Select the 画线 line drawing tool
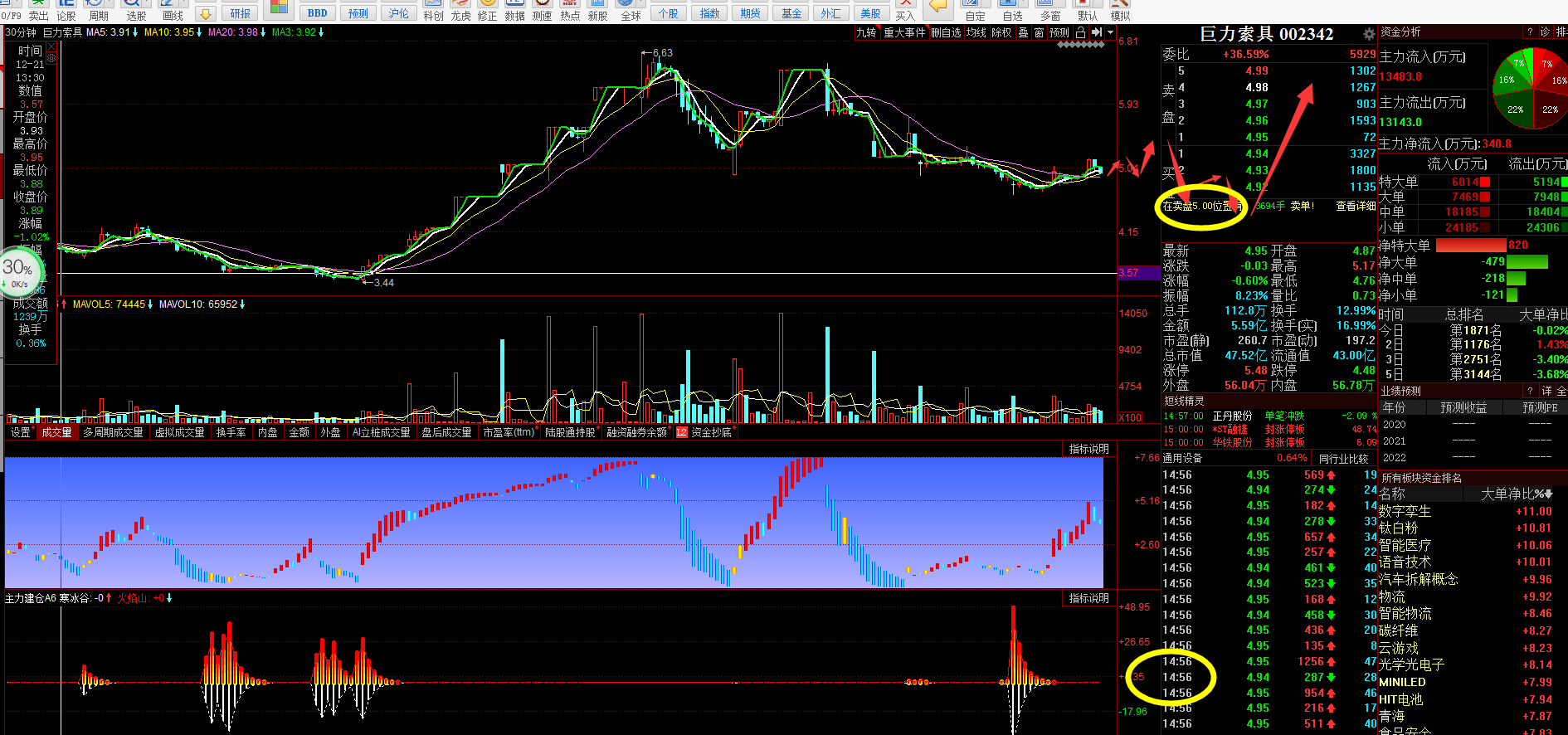 point(173,10)
